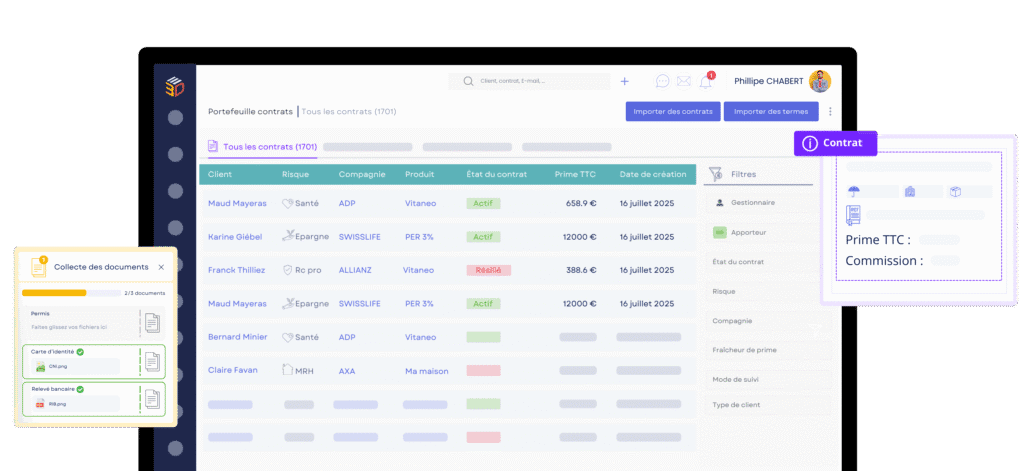Click the Filtres funnel icon
The width and height of the screenshot is (1024, 471).
tap(716, 174)
